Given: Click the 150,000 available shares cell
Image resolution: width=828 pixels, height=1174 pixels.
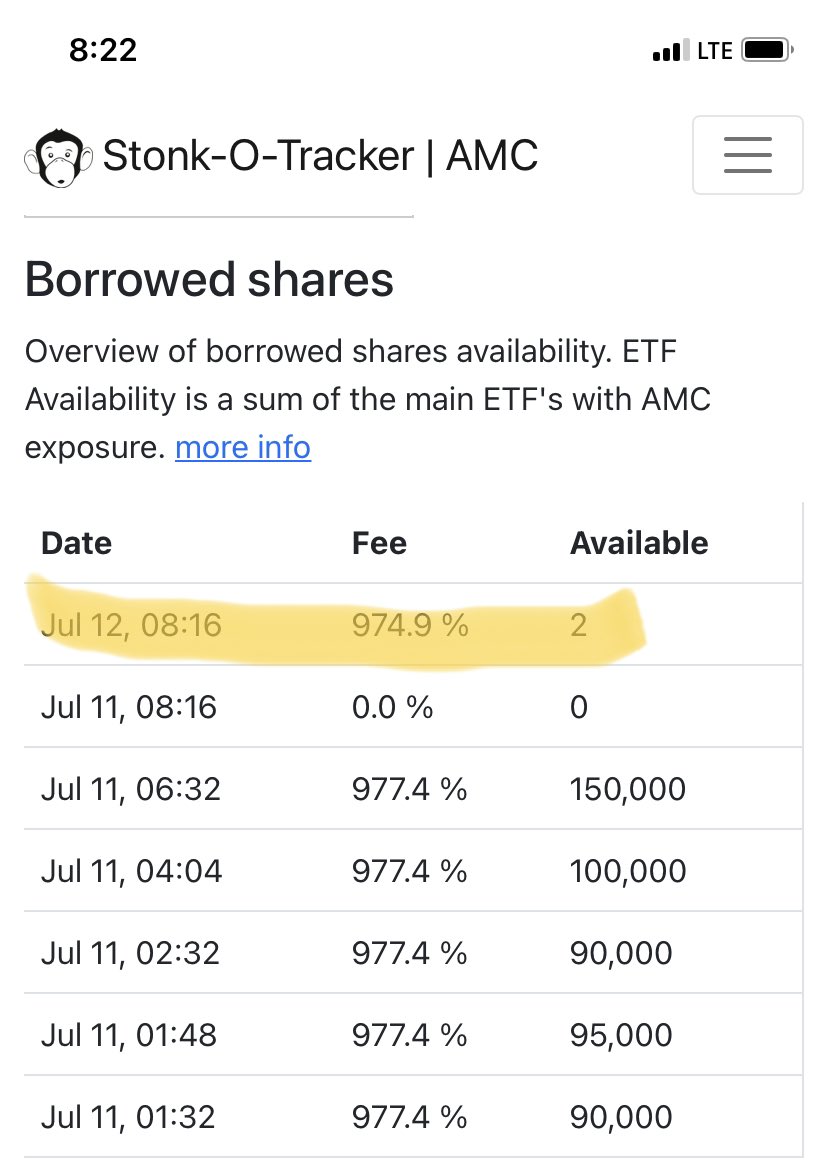Looking at the screenshot, I should (628, 789).
